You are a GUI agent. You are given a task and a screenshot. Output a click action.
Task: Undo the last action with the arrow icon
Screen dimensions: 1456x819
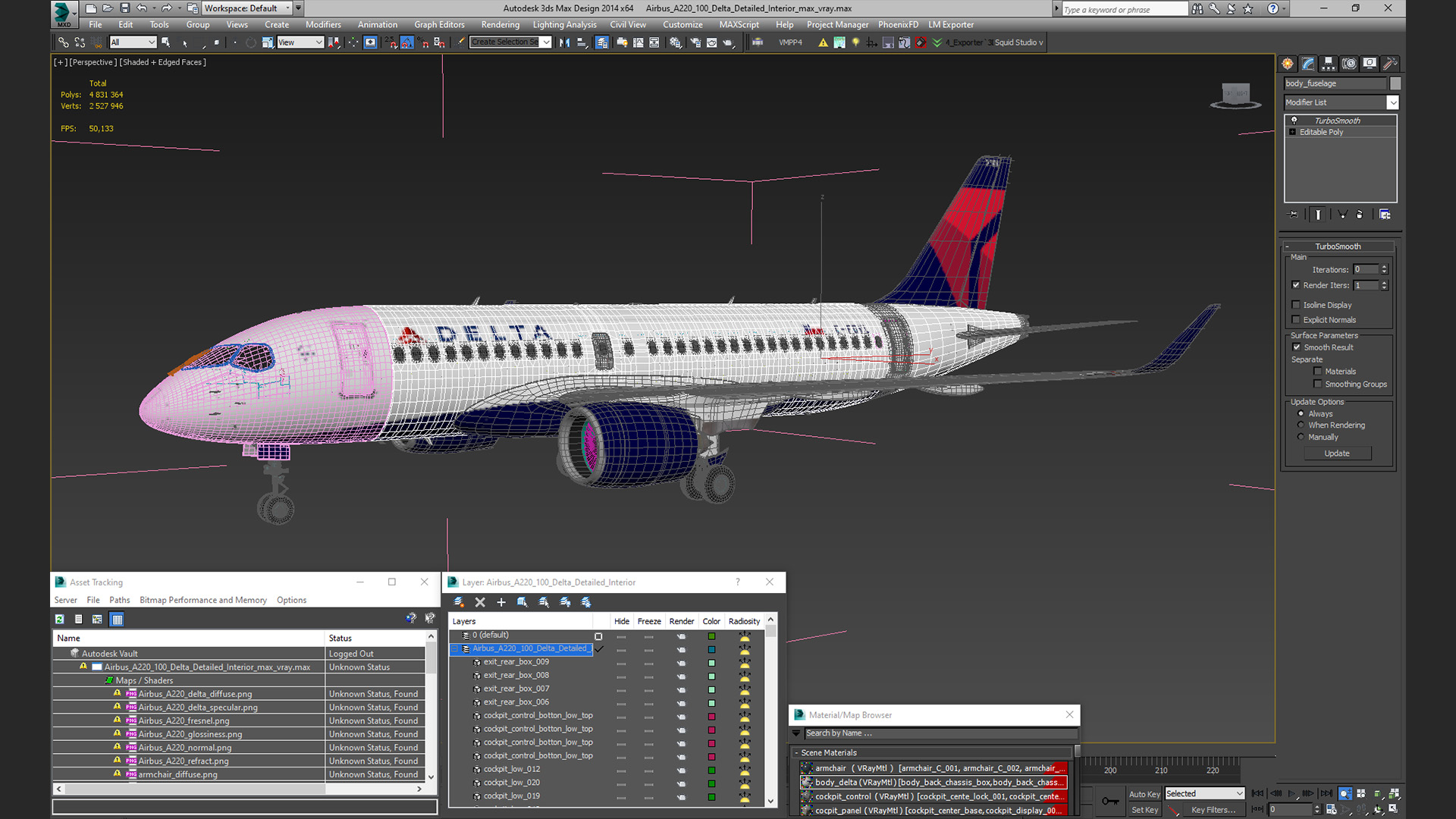[142, 8]
